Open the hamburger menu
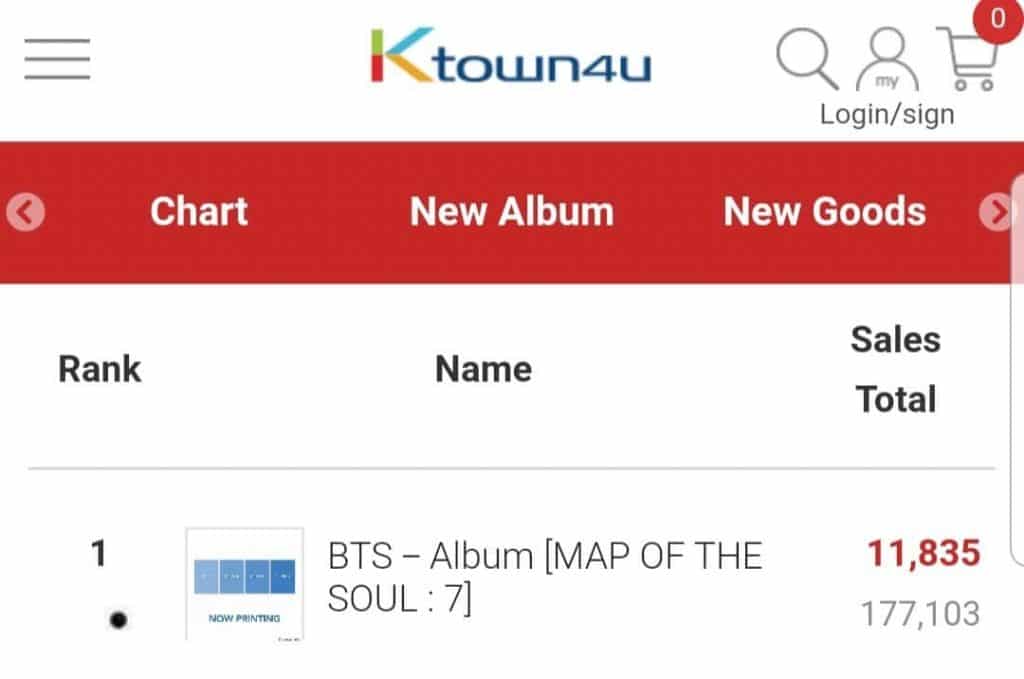The height and width of the screenshot is (679, 1024). tap(57, 60)
